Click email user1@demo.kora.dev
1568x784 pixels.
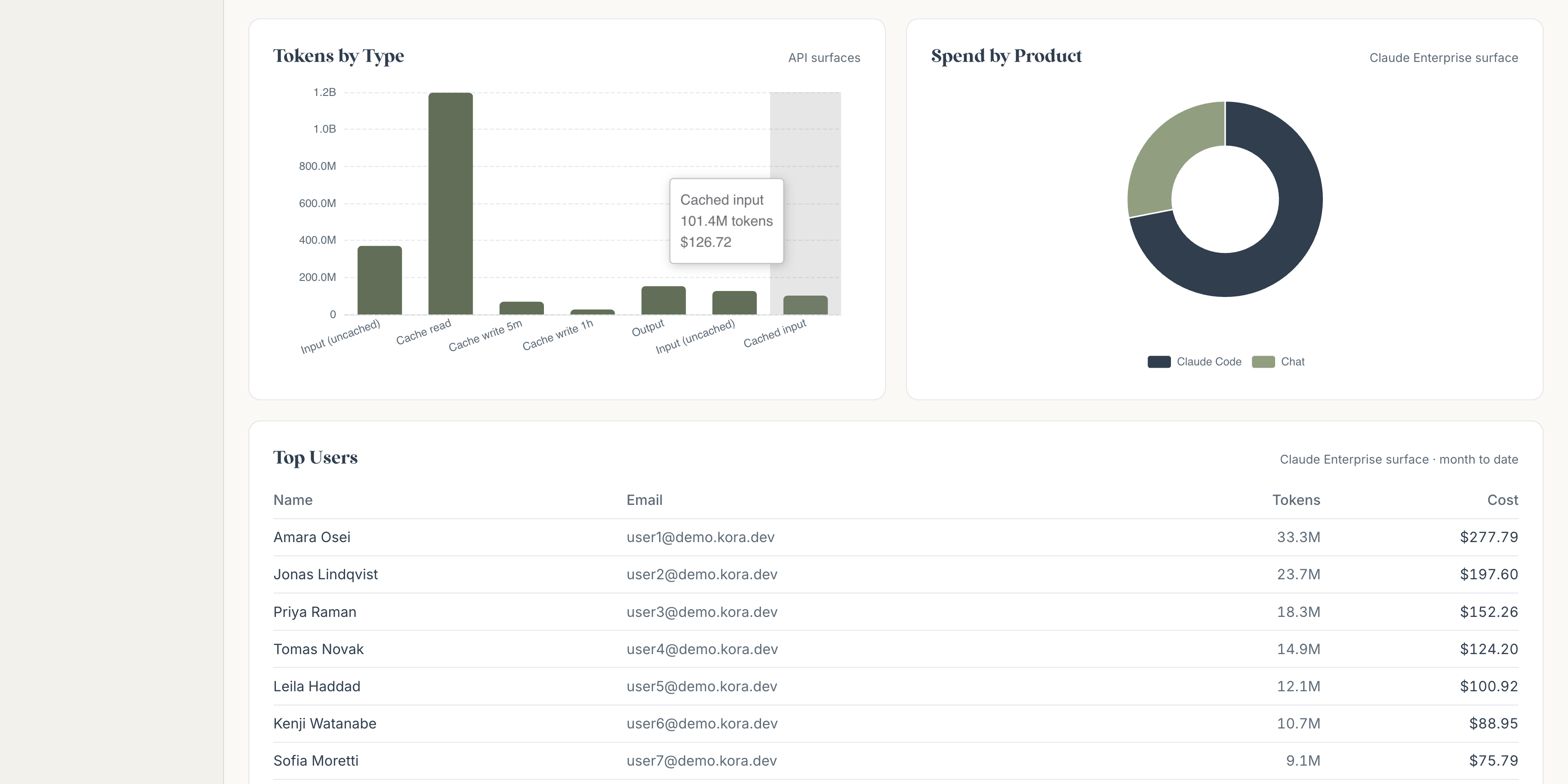tap(700, 537)
